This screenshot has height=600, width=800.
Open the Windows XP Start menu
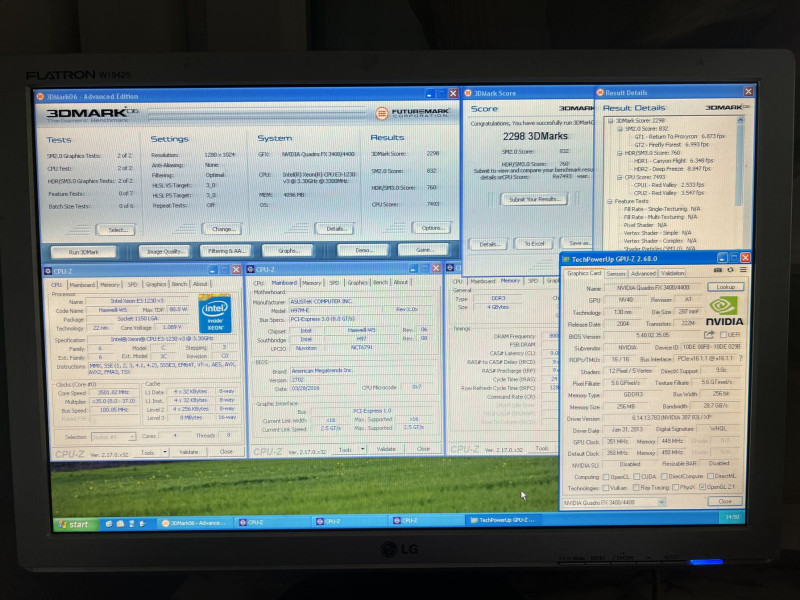(x=74, y=524)
